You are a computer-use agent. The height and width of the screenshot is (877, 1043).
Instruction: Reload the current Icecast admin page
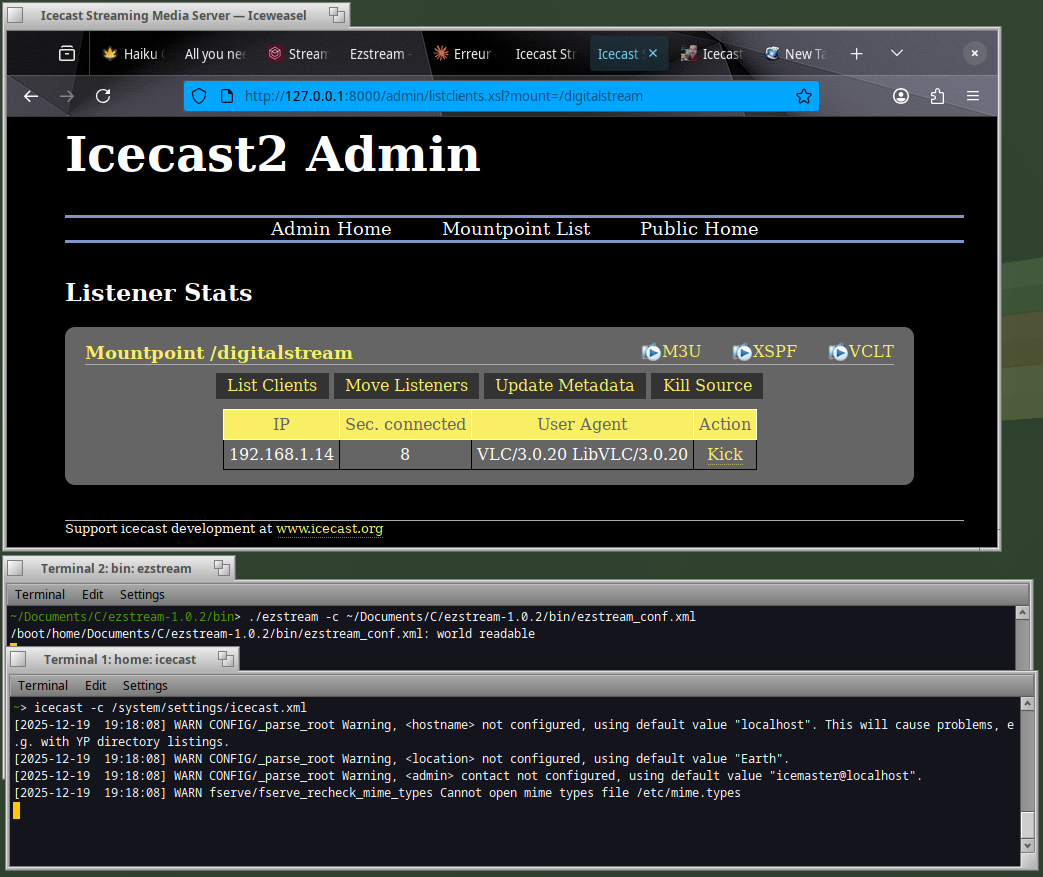click(x=103, y=96)
